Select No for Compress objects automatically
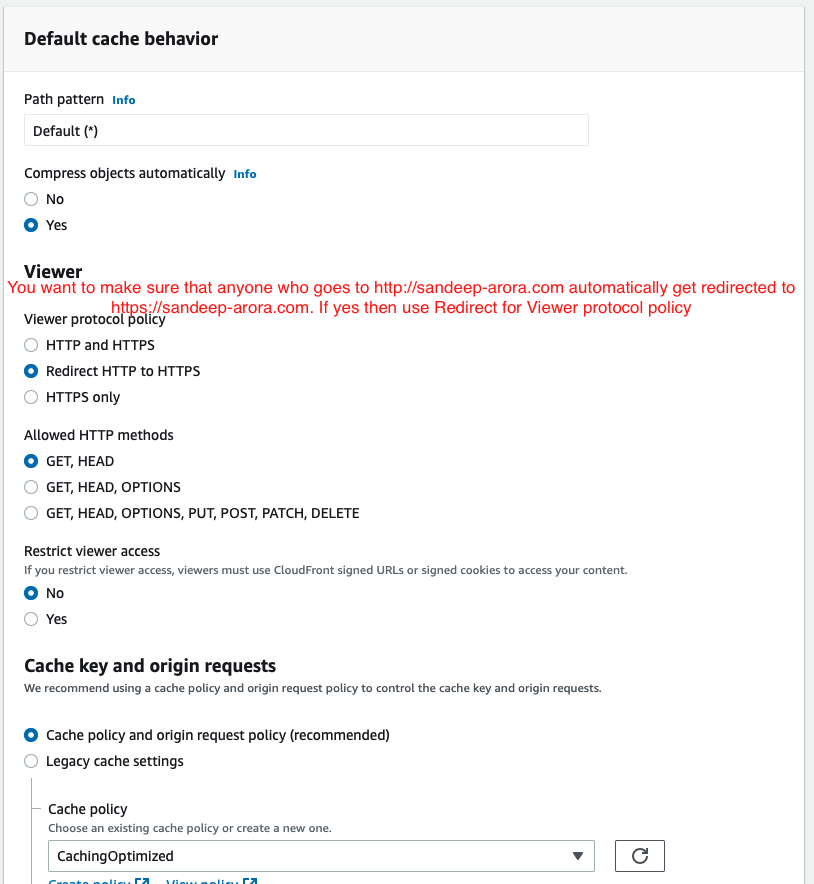The image size is (814, 884). click(x=31, y=199)
